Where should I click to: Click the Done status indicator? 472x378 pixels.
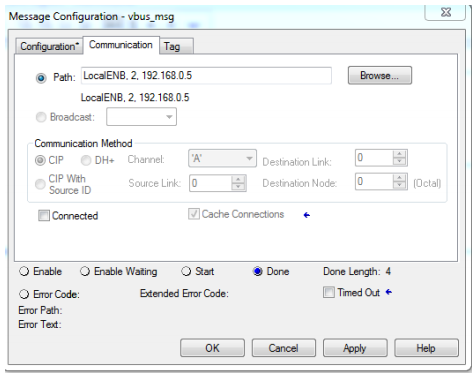pos(258,271)
